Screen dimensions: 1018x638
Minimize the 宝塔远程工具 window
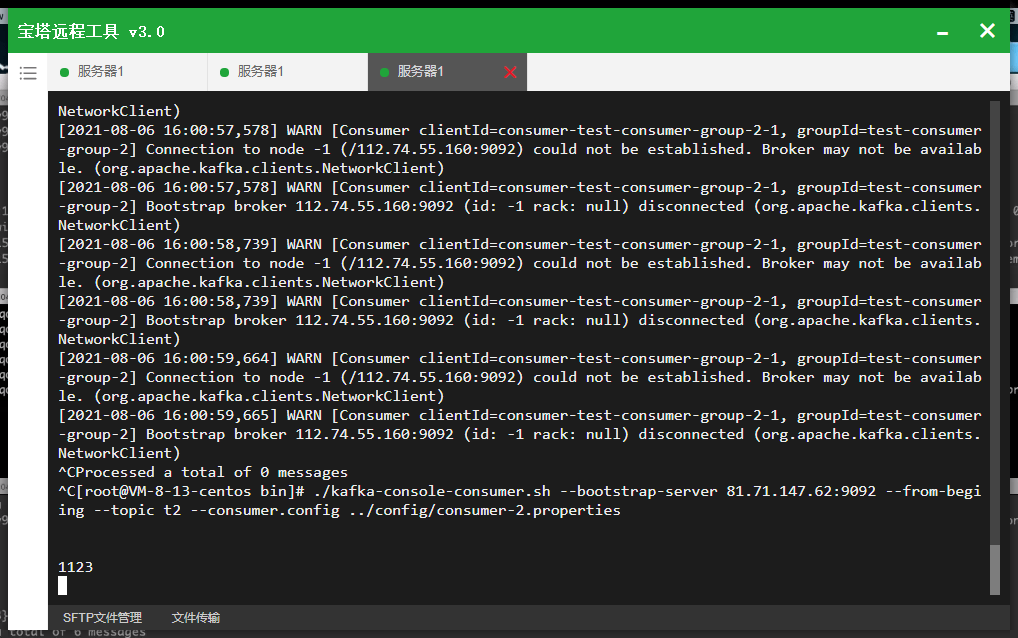coord(943,32)
